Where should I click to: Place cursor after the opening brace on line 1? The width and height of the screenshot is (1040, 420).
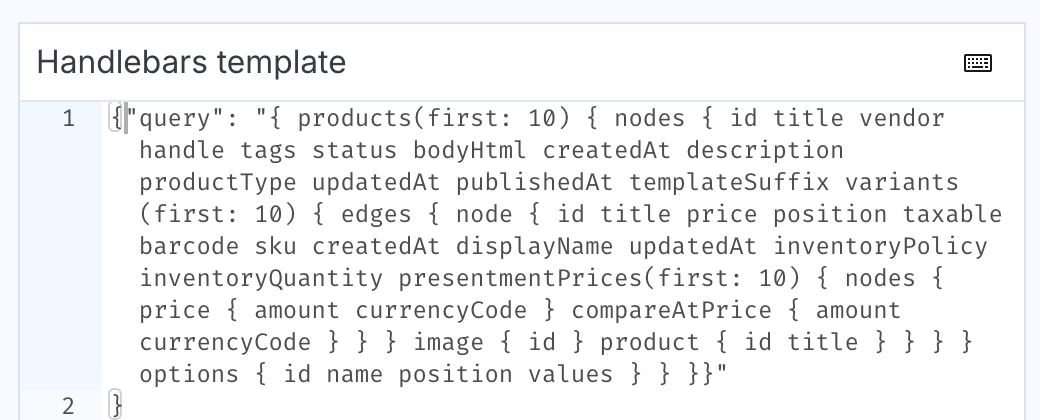pos(125,119)
